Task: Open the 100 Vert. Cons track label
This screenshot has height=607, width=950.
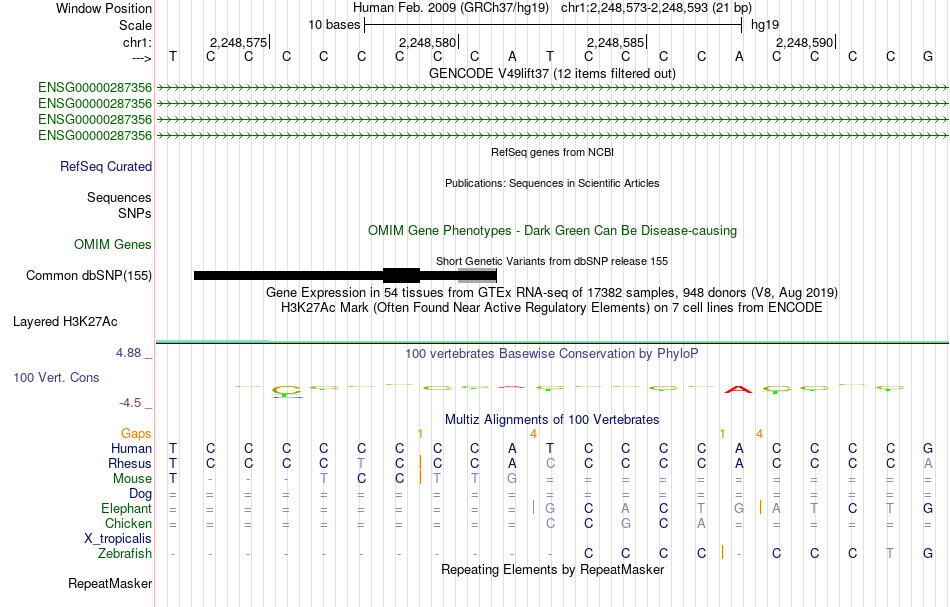Action: pyautogui.click(x=56, y=377)
